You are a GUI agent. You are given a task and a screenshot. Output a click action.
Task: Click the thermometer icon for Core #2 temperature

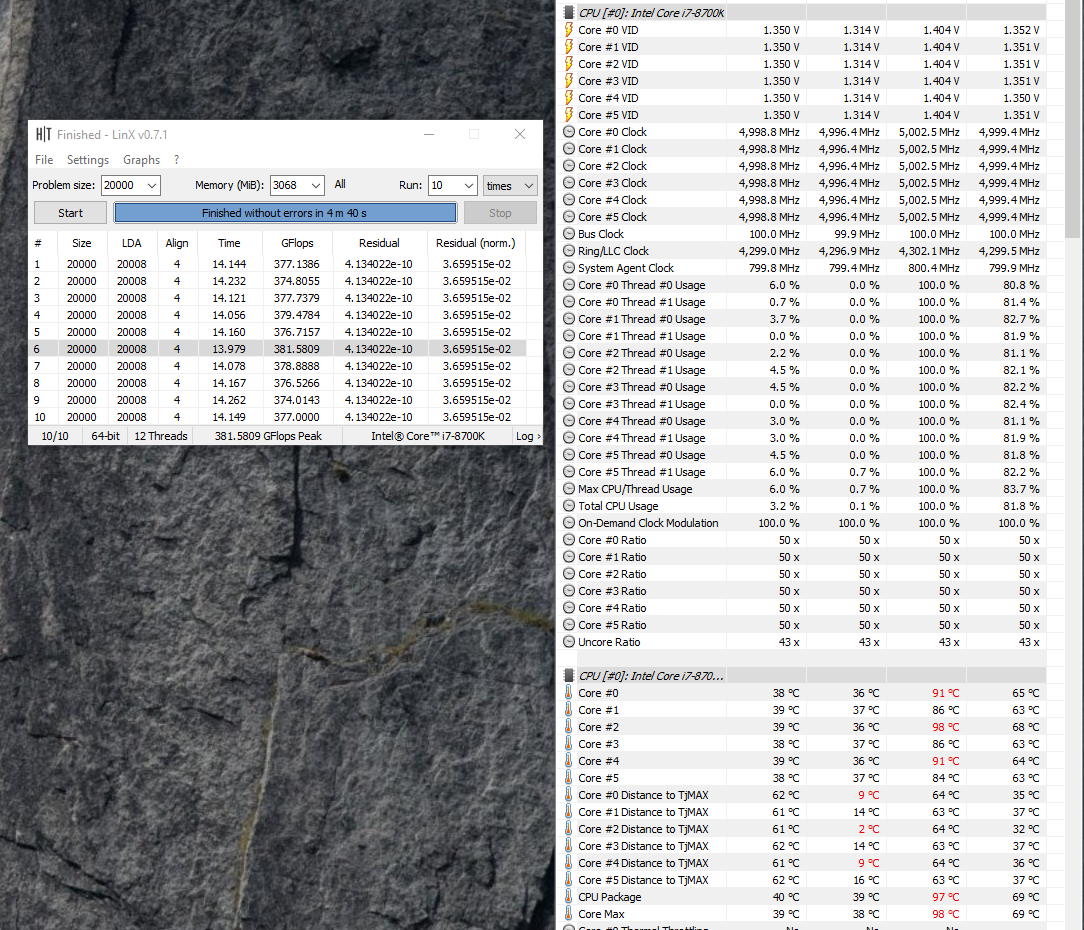click(569, 726)
